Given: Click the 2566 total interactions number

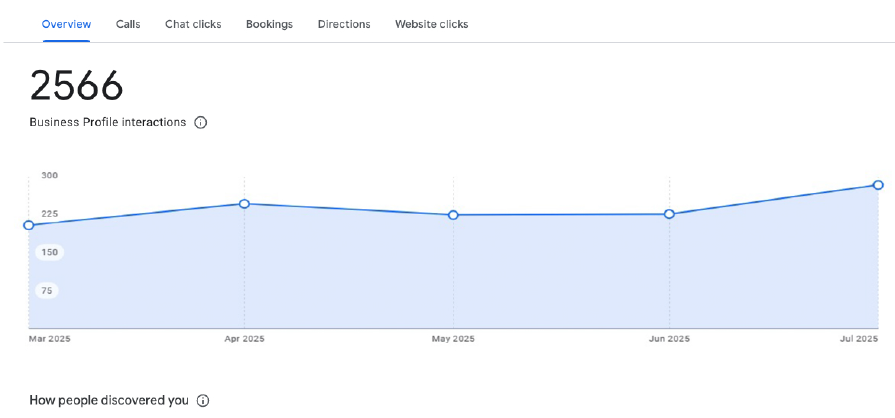Looking at the screenshot, I should (76, 87).
